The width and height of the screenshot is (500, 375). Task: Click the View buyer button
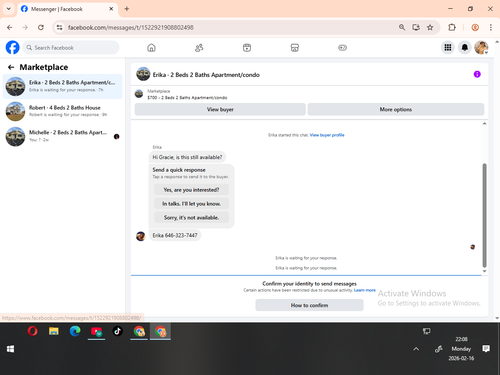pos(220,109)
